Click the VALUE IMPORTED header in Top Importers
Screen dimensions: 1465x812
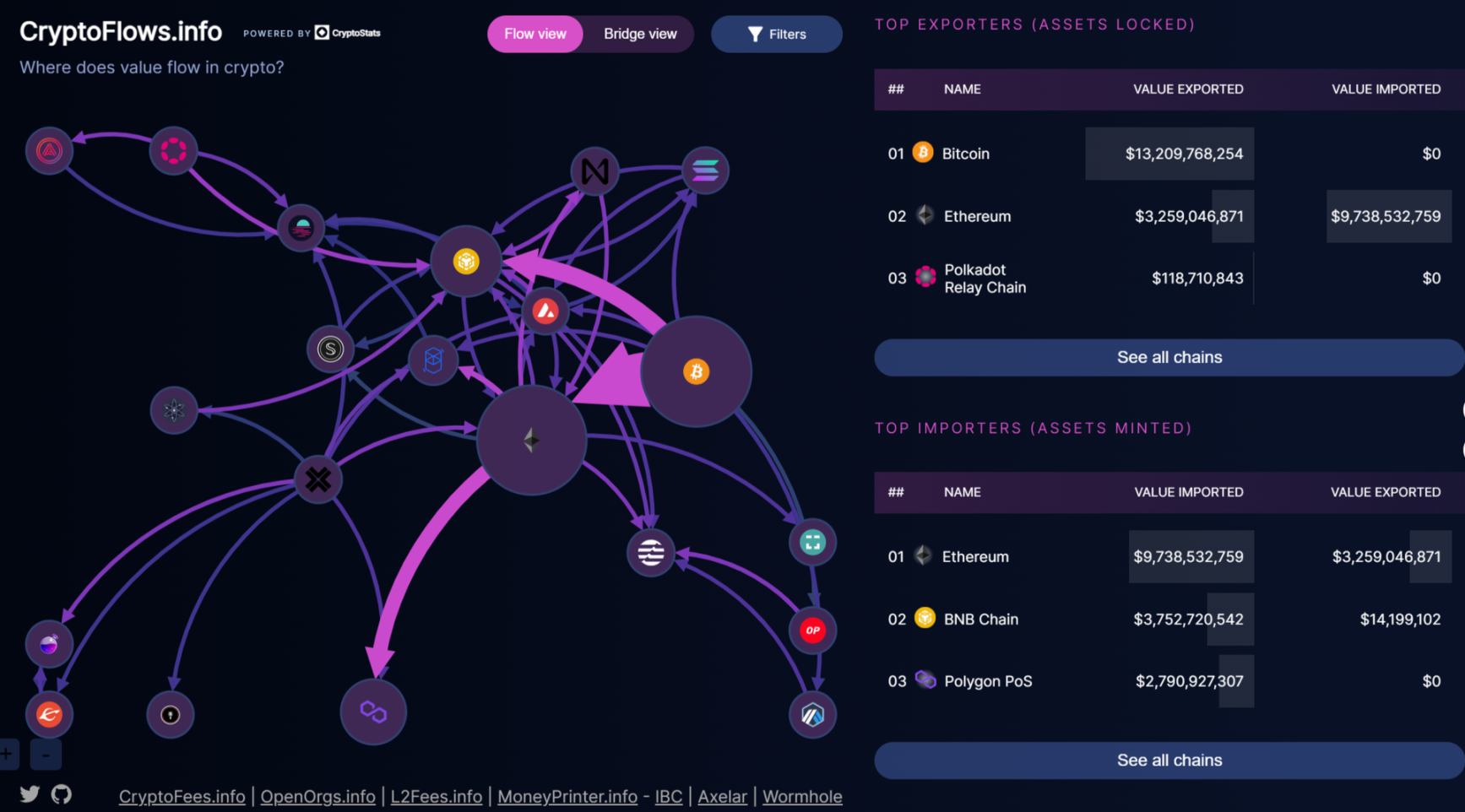coord(1188,492)
